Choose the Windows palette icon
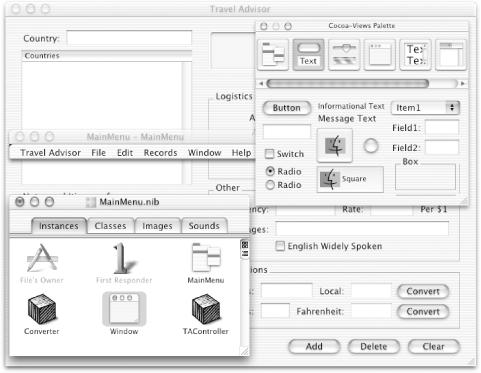The height and width of the screenshot is (373, 481). [380, 55]
